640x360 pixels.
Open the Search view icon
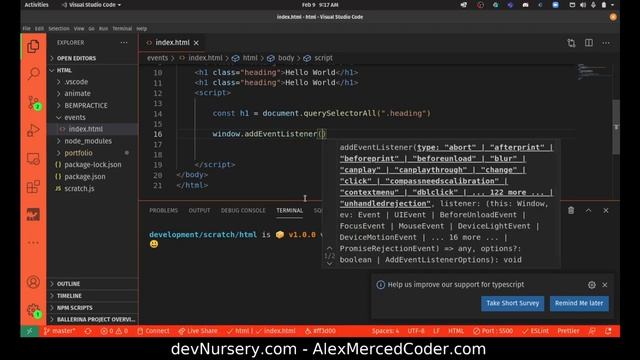(x=33, y=74)
